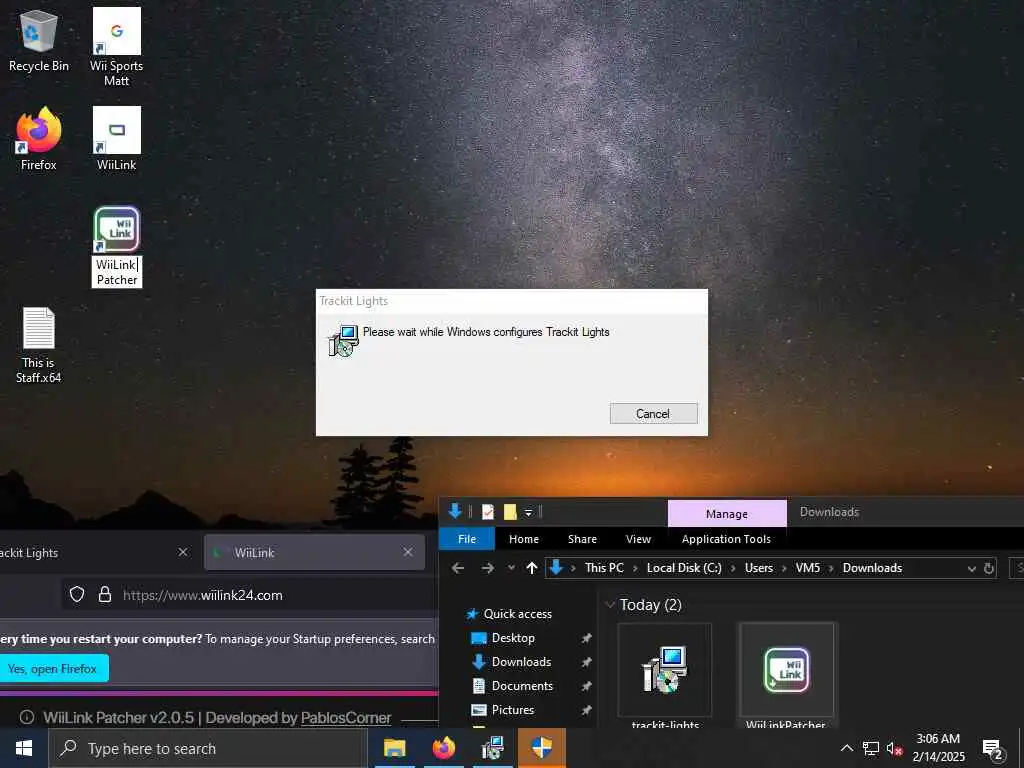The width and height of the screenshot is (1024, 768).
Task: Open the File tab in File Explorer
Action: [467, 539]
